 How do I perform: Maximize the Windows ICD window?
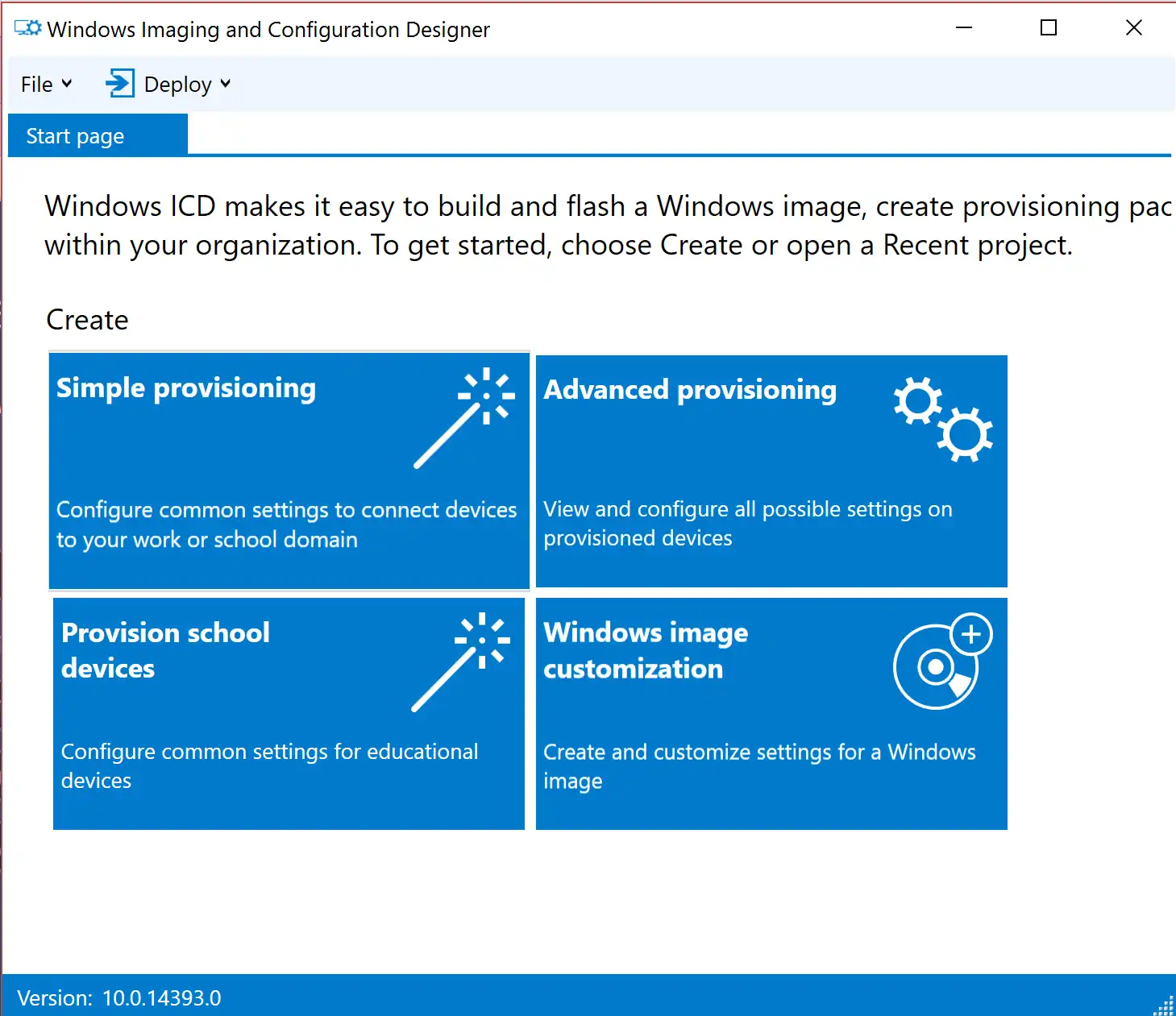pos(1049,28)
